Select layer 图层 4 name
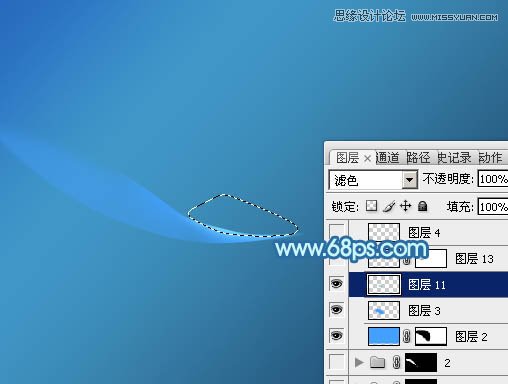The width and height of the screenshot is (508, 384). click(424, 233)
